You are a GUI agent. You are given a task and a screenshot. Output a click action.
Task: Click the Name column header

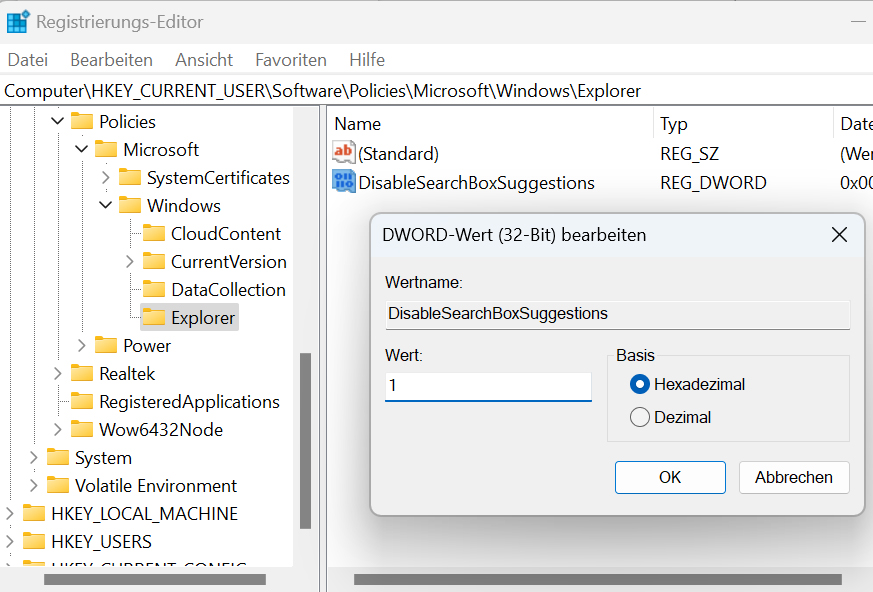(x=490, y=124)
